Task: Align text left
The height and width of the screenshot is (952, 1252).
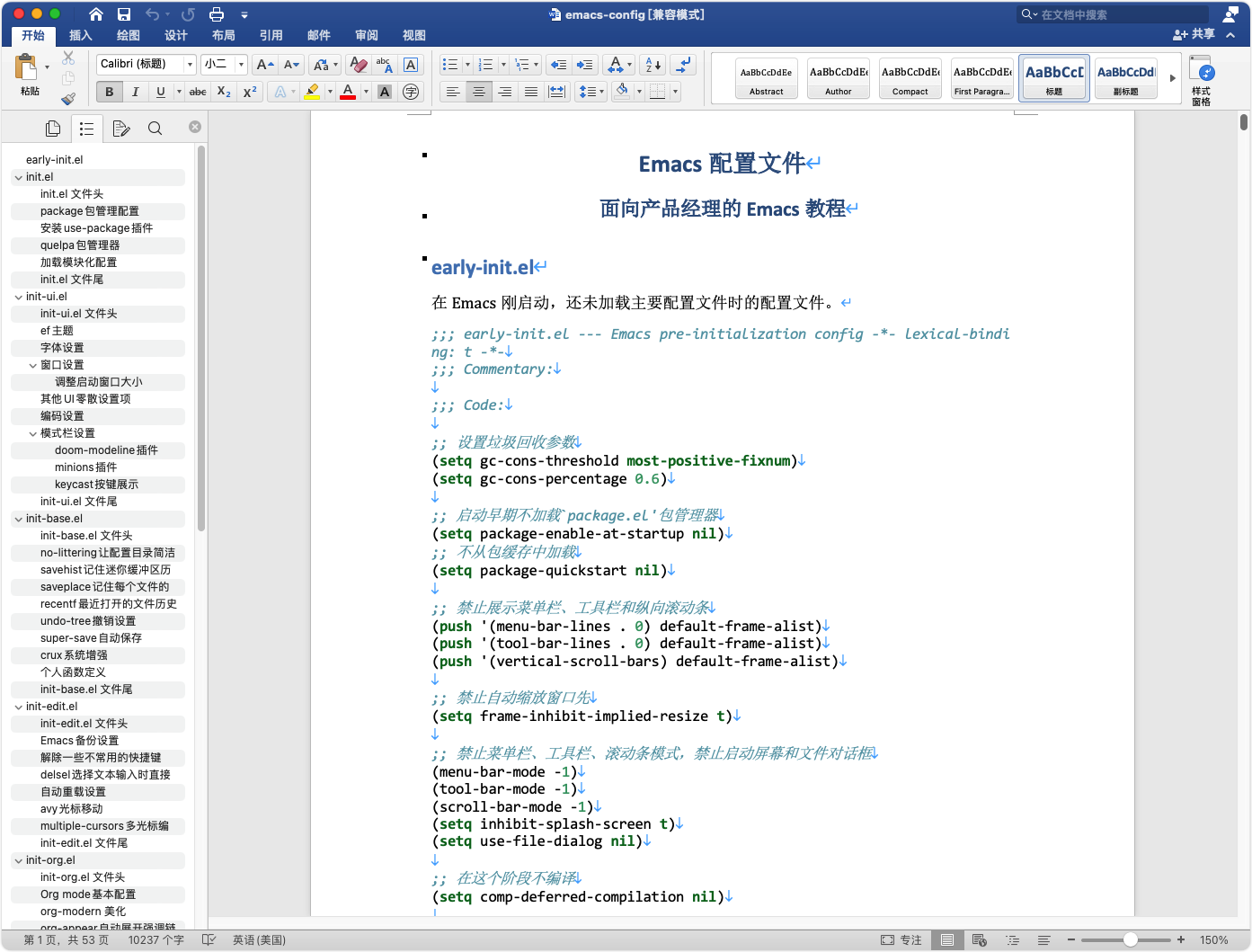Action: 453,92
